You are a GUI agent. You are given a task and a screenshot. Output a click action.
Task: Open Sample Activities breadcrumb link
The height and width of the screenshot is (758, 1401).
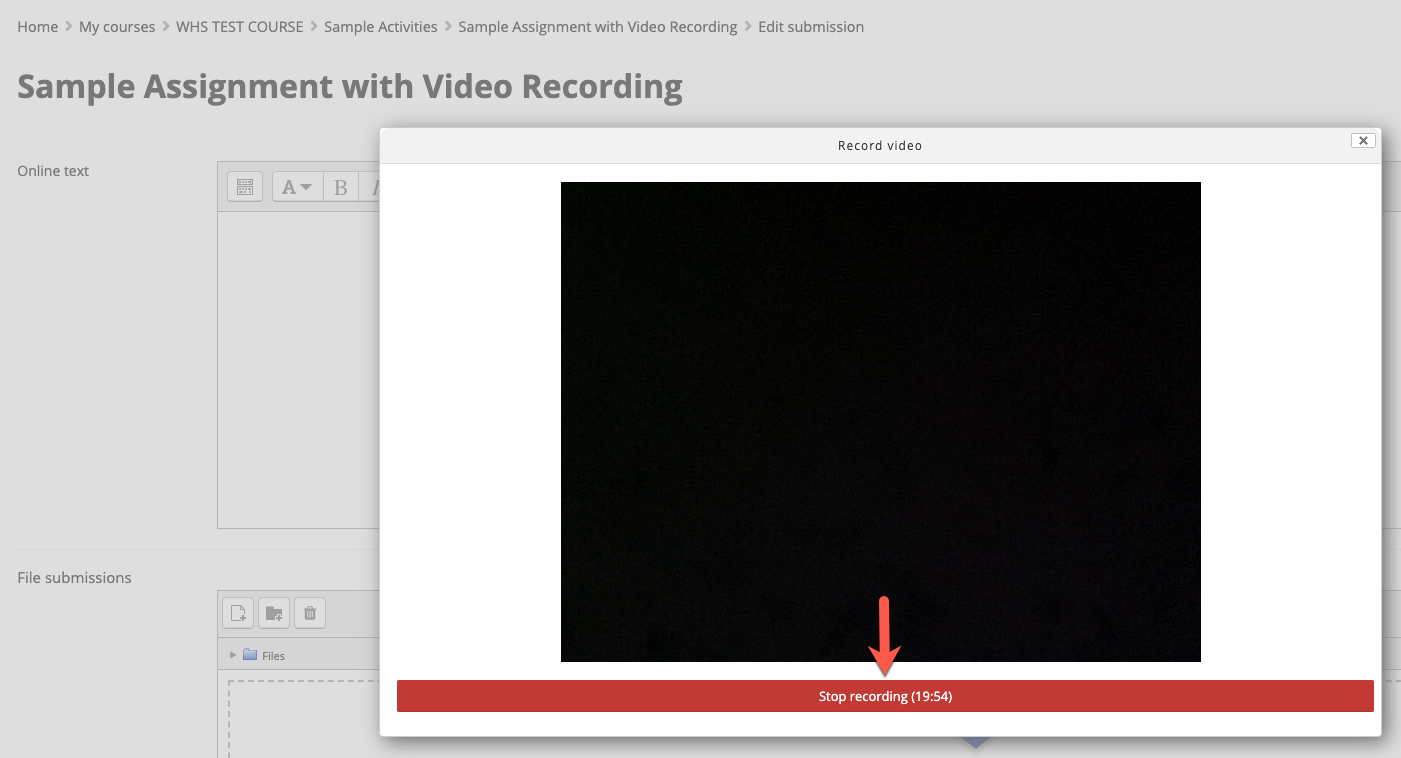coord(380,27)
